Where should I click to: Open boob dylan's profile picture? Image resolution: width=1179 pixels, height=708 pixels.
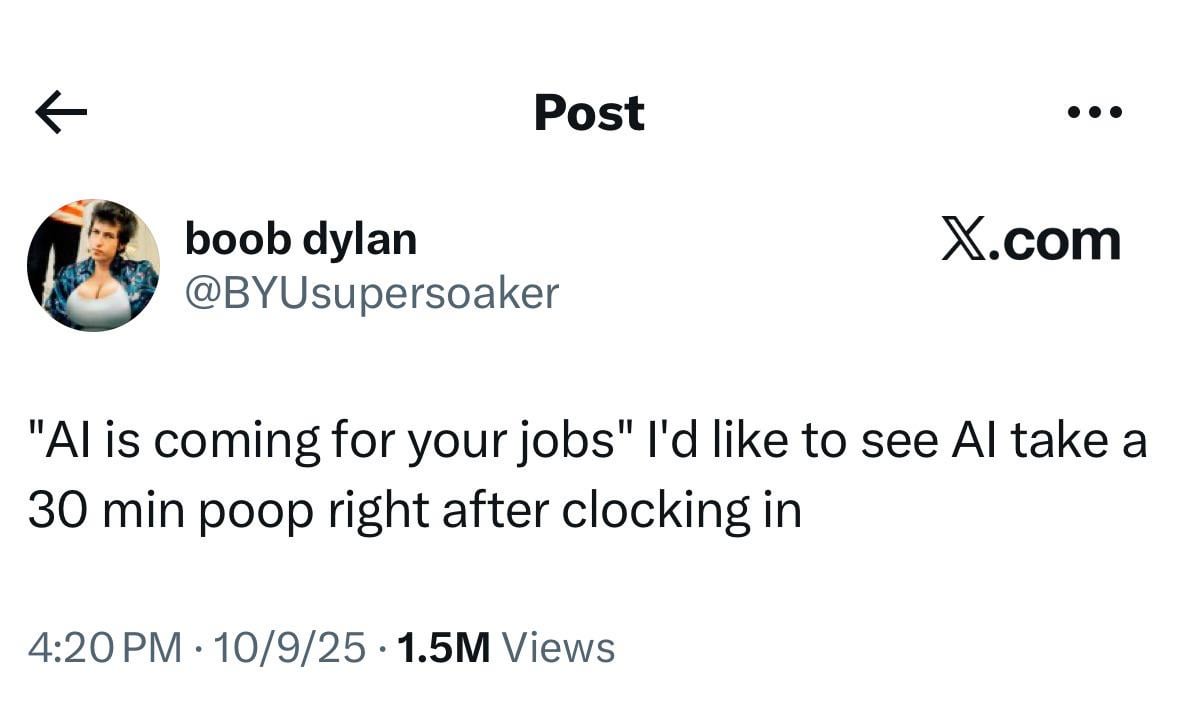93,265
